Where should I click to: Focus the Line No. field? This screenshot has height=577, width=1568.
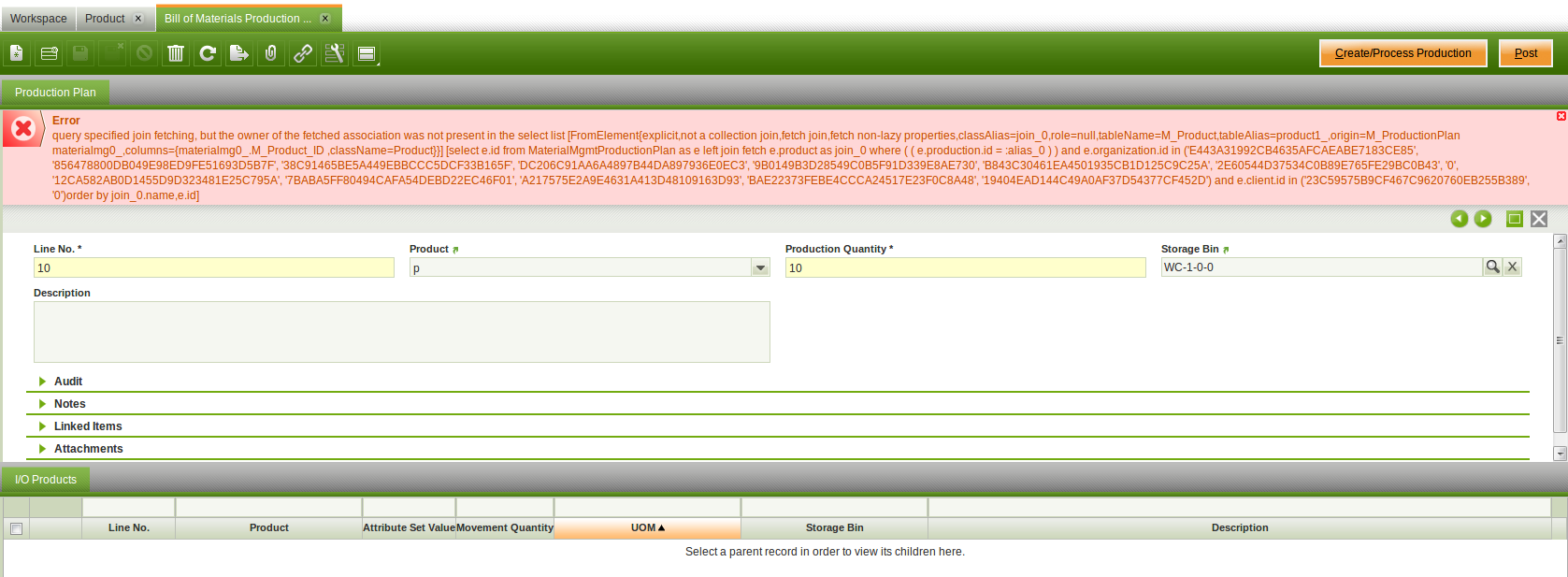pyautogui.click(x=214, y=267)
